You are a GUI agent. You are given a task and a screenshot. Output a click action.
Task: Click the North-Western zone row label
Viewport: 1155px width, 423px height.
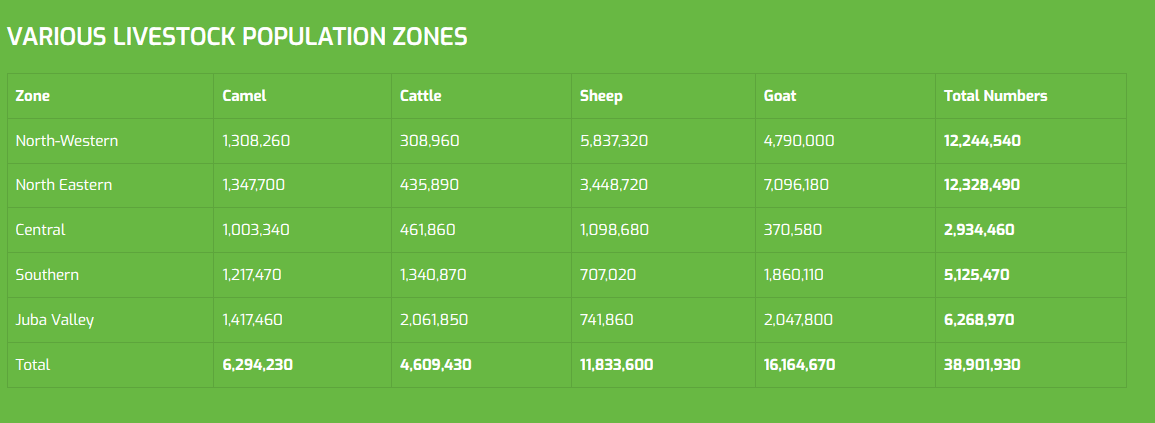67,141
